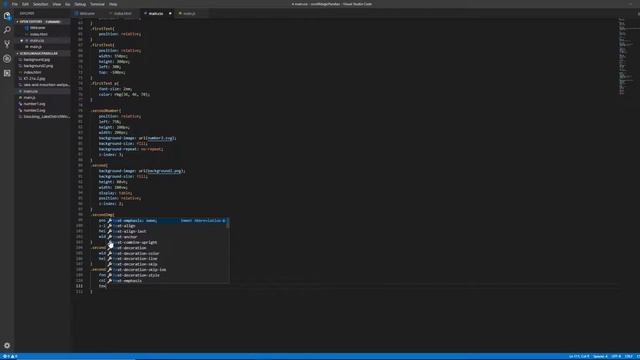Pick the text-anchor suggestion
Image resolution: width=640 pixels, height=360 pixels.
coord(167,237)
